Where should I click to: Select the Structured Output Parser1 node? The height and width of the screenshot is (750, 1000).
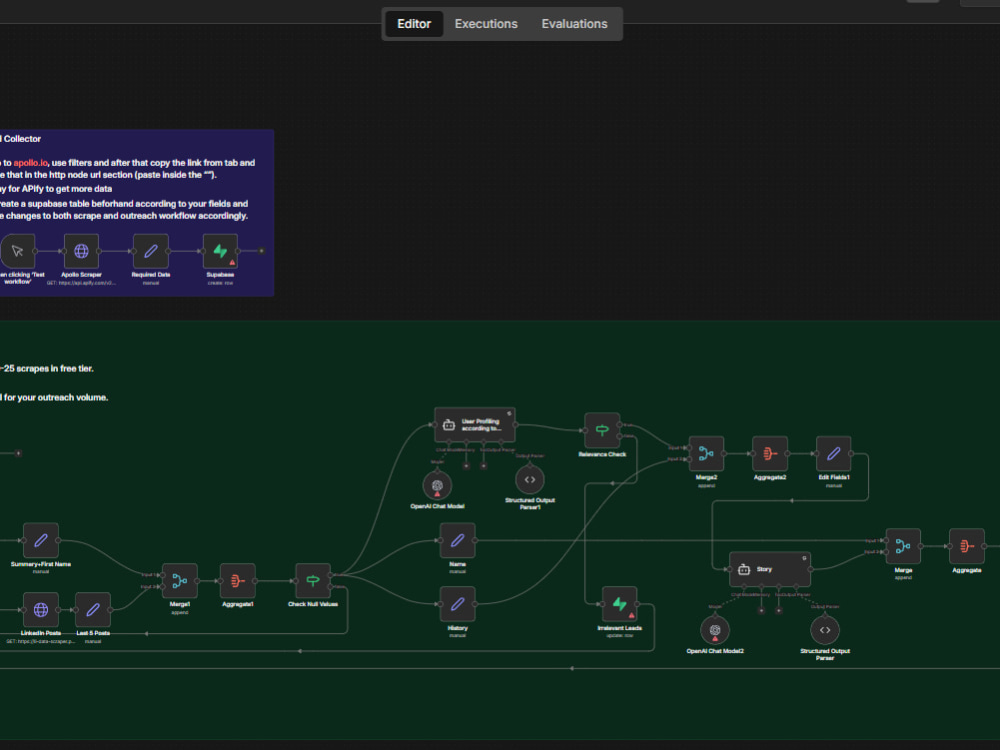[529, 480]
